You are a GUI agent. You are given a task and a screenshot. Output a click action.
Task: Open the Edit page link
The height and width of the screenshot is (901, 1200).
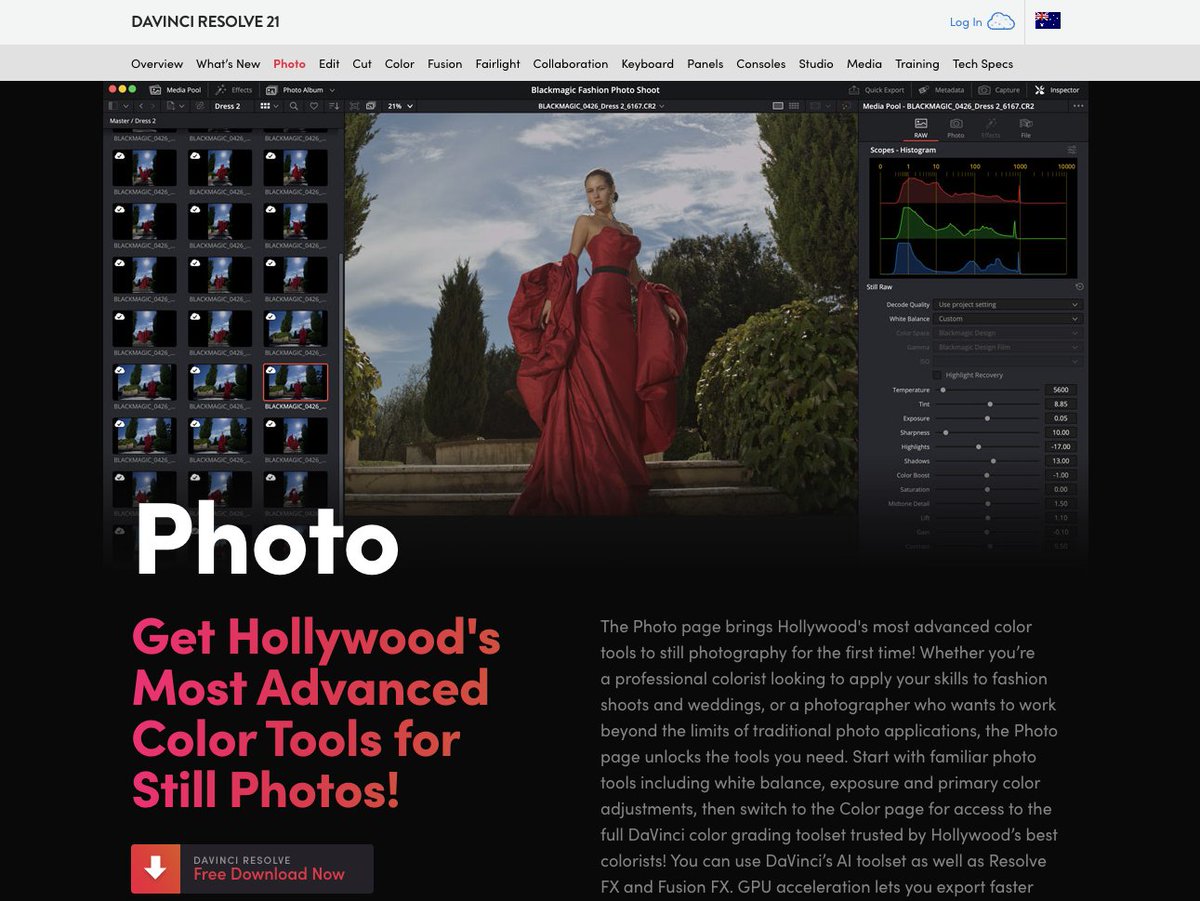coord(329,64)
